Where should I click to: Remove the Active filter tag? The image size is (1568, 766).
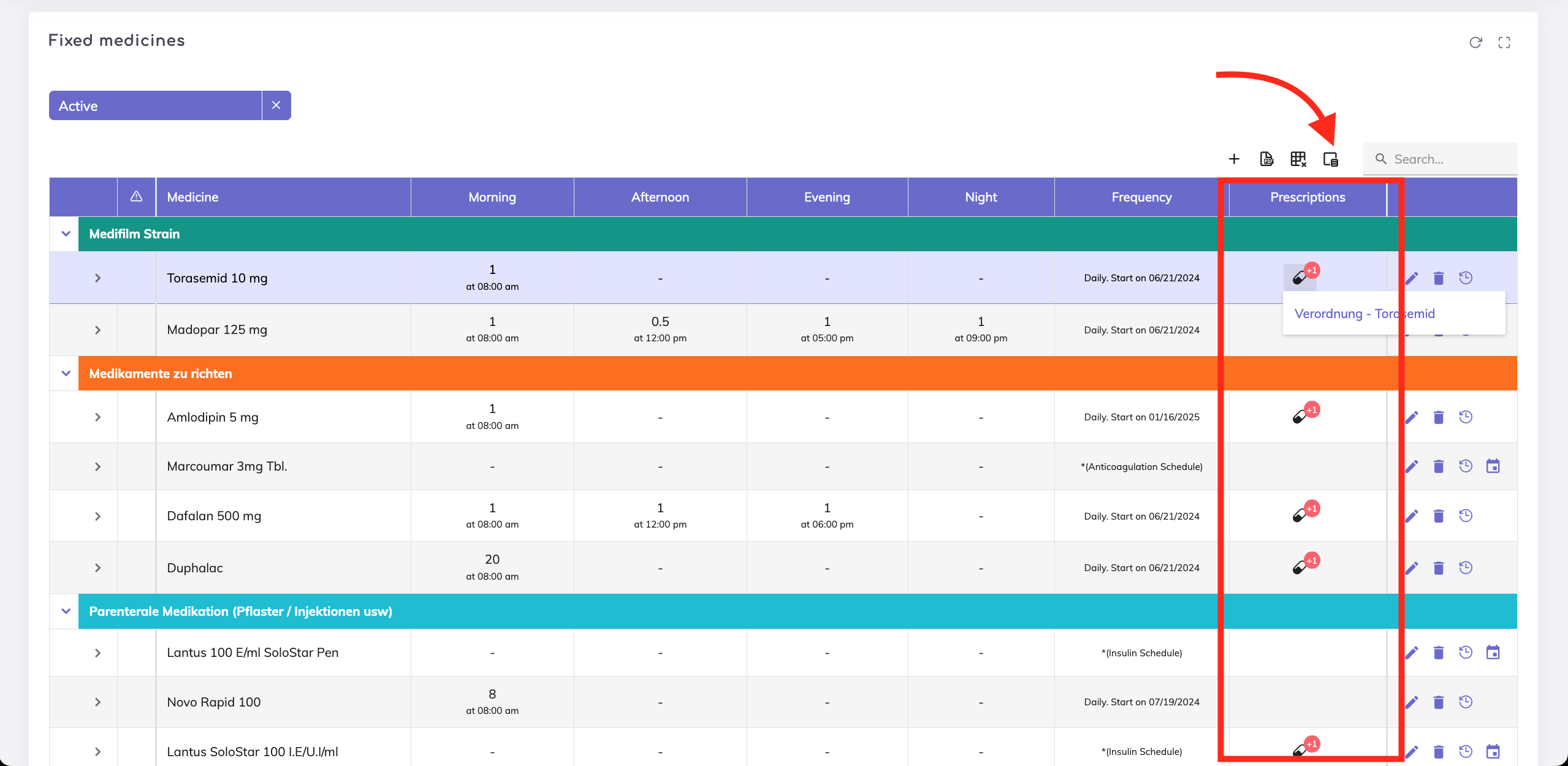coord(276,105)
